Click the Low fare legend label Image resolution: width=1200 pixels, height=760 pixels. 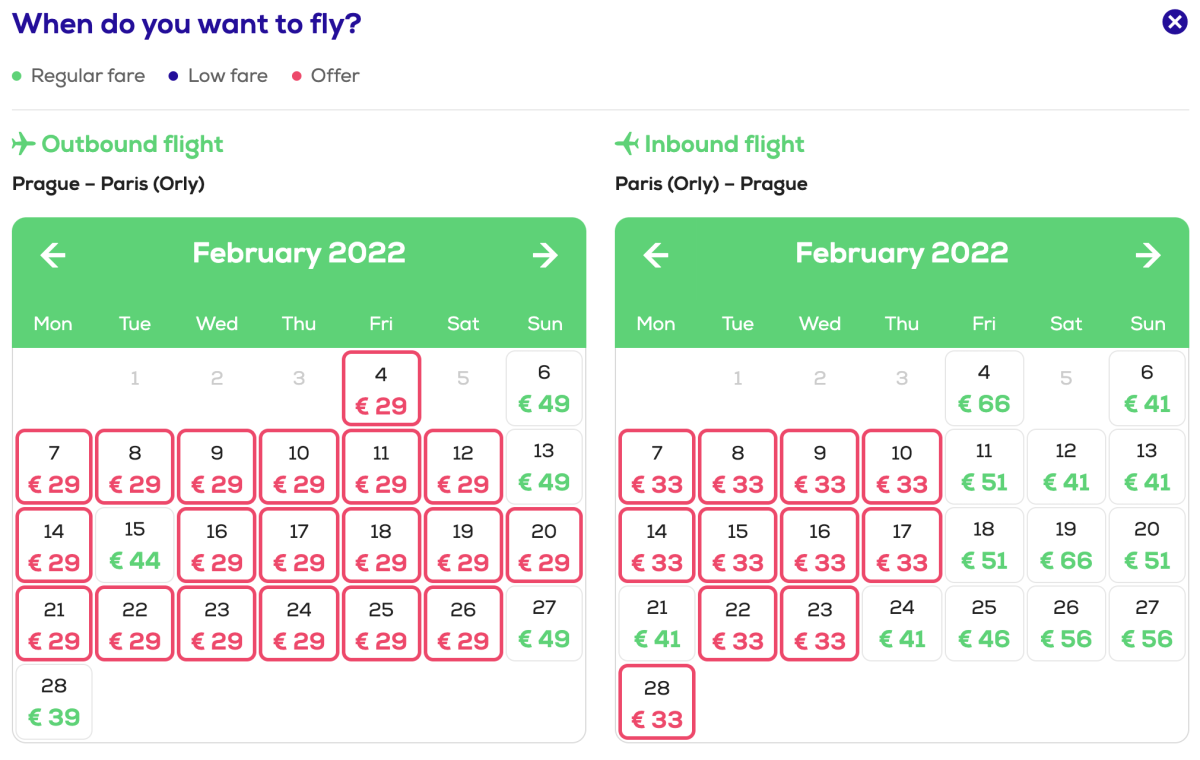click(x=227, y=76)
